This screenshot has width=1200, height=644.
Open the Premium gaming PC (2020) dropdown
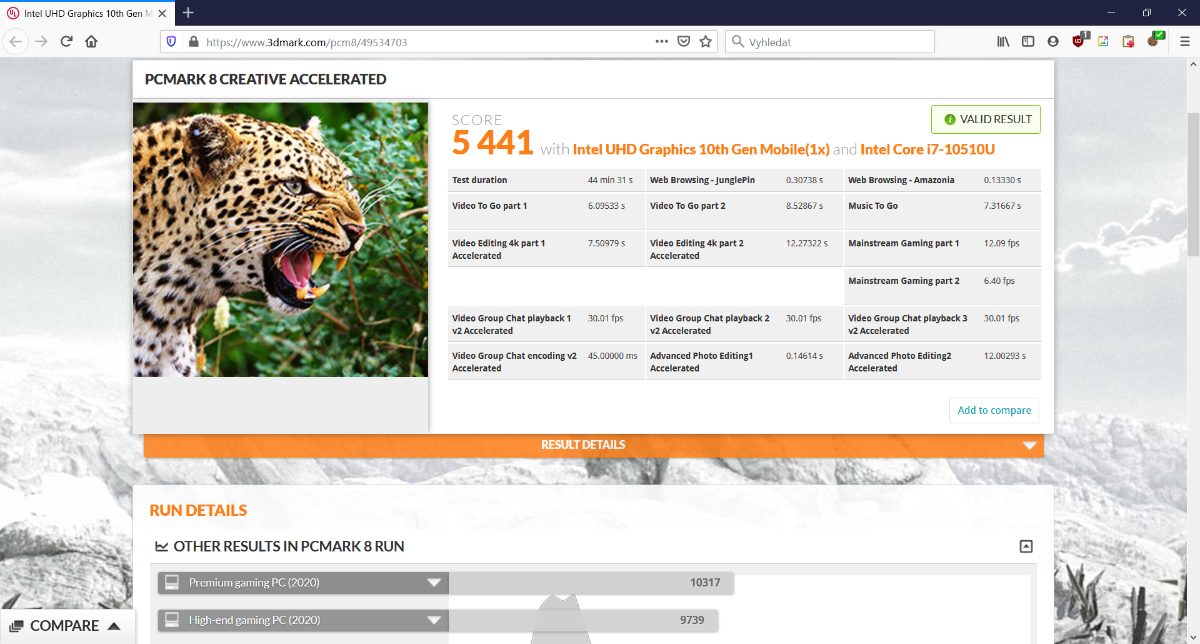point(434,583)
